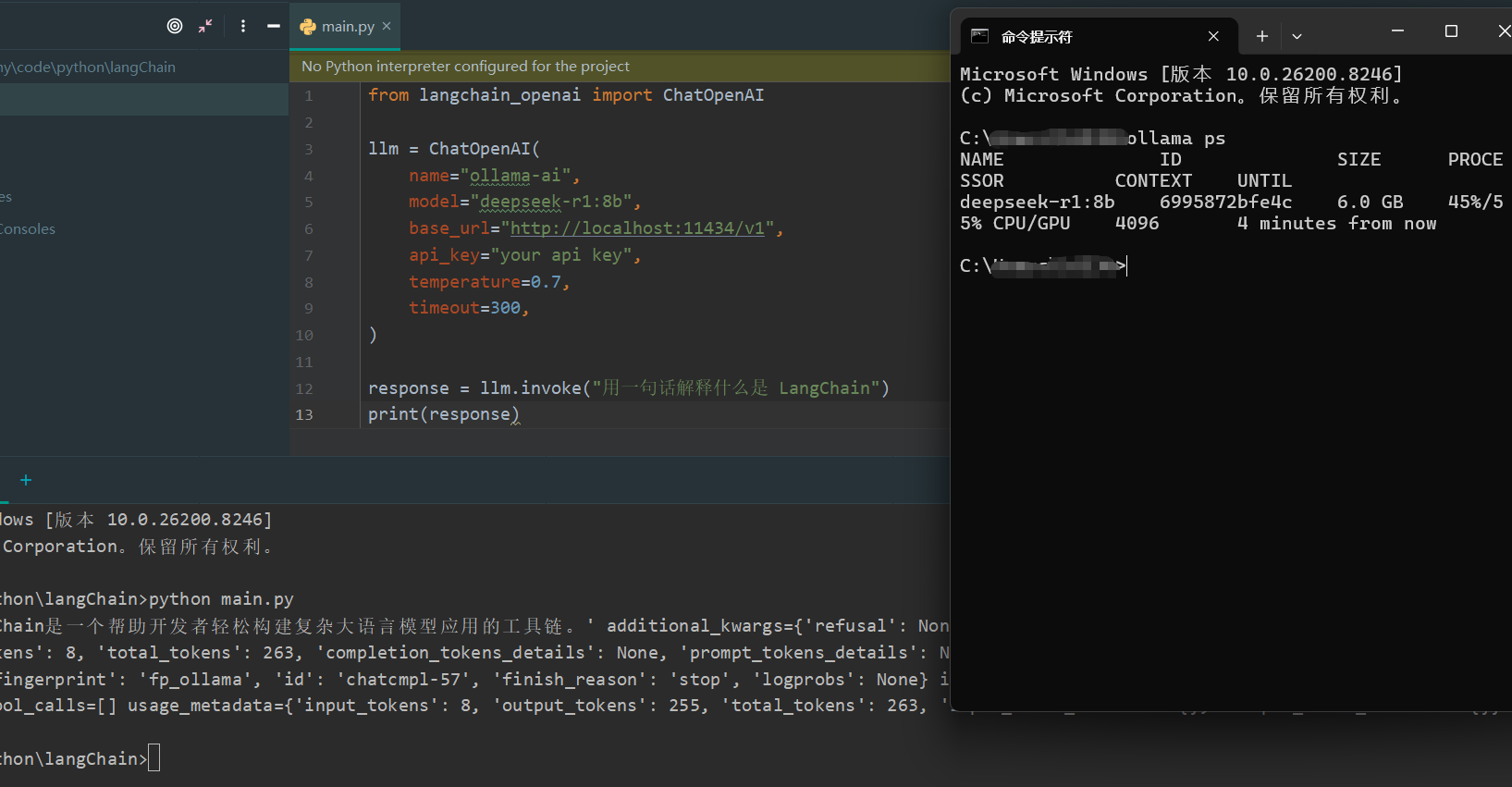The image size is (1512, 787).
Task: Click the project path ending with langChain
Action: [x=88, y=67]
